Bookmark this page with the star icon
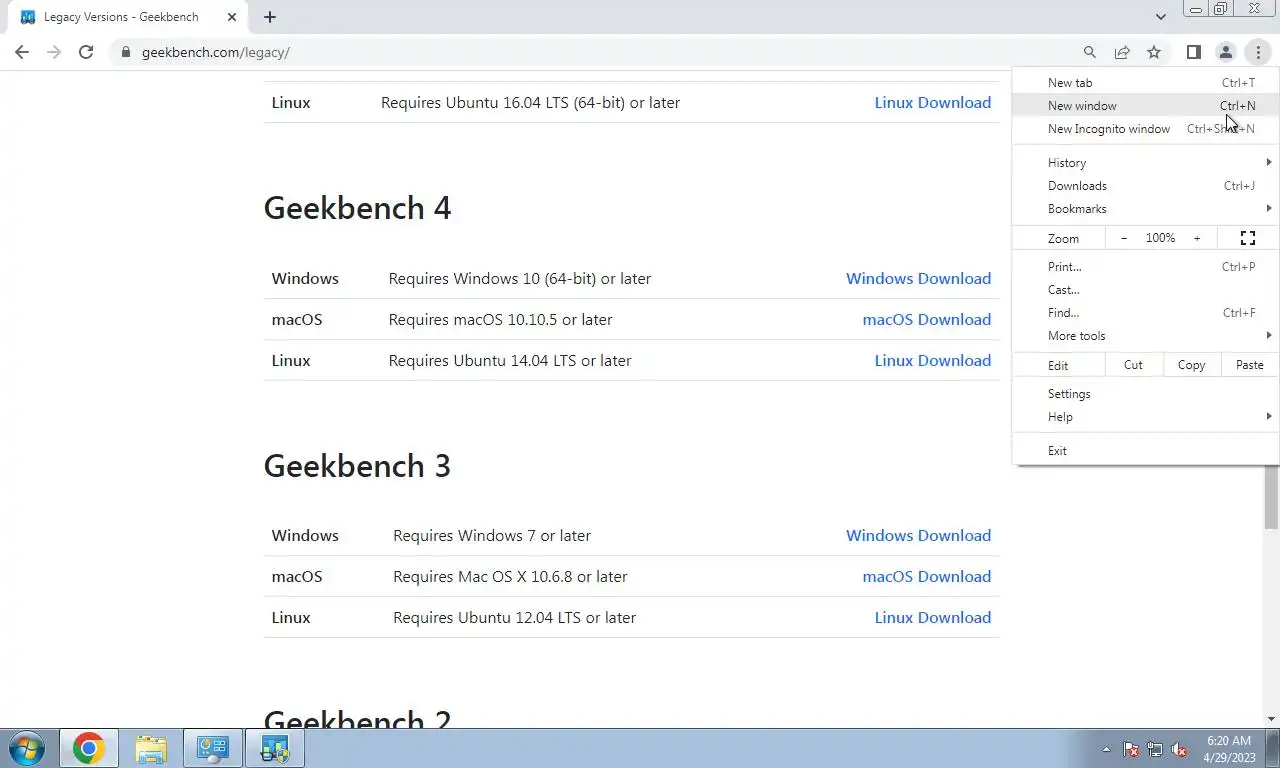The width and height of the screenshot is (1280, 768). pyautogui.click(x=1154, y=52)
